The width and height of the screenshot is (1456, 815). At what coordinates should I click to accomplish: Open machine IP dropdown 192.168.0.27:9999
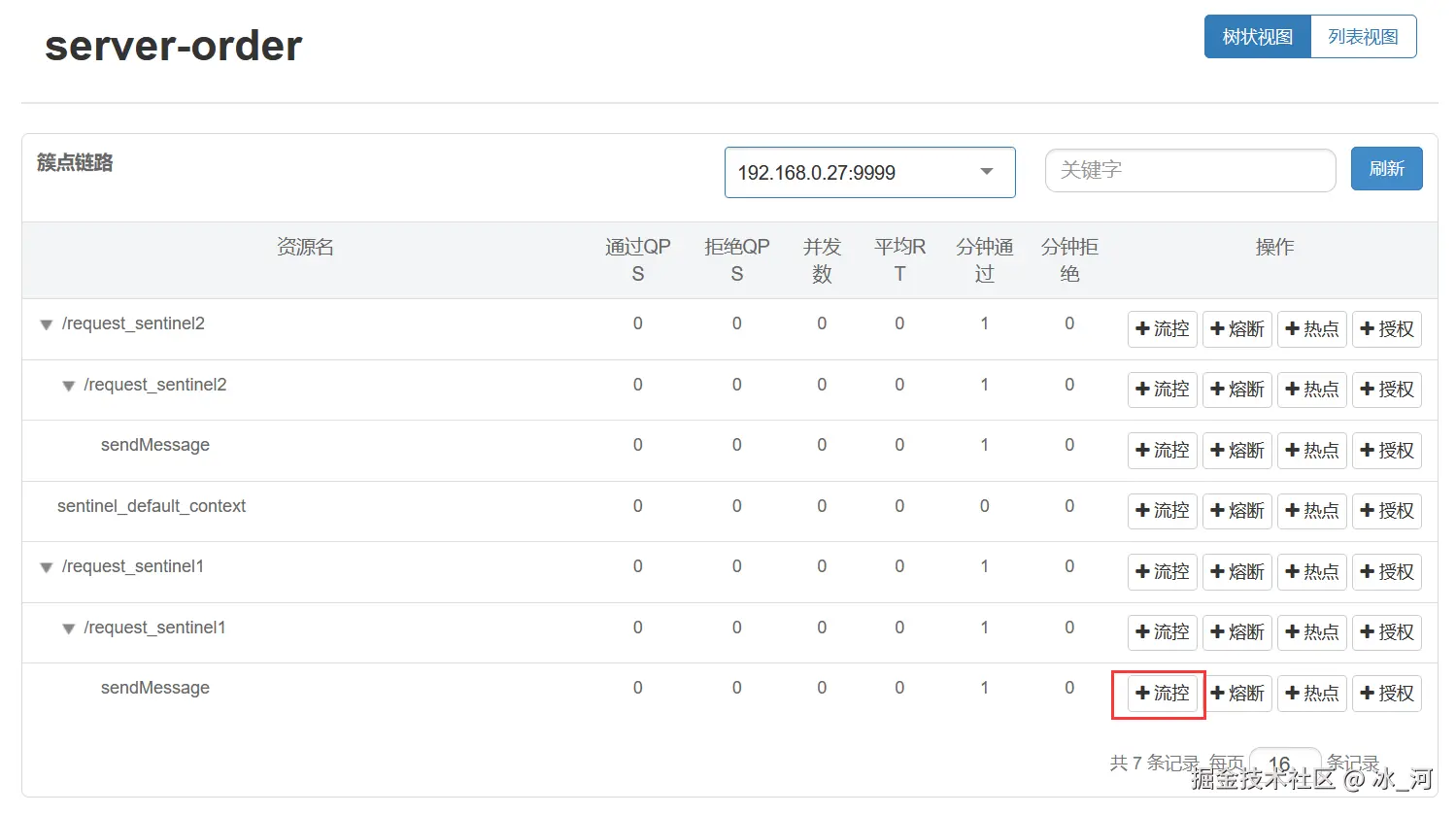click(x=869, y=173)
